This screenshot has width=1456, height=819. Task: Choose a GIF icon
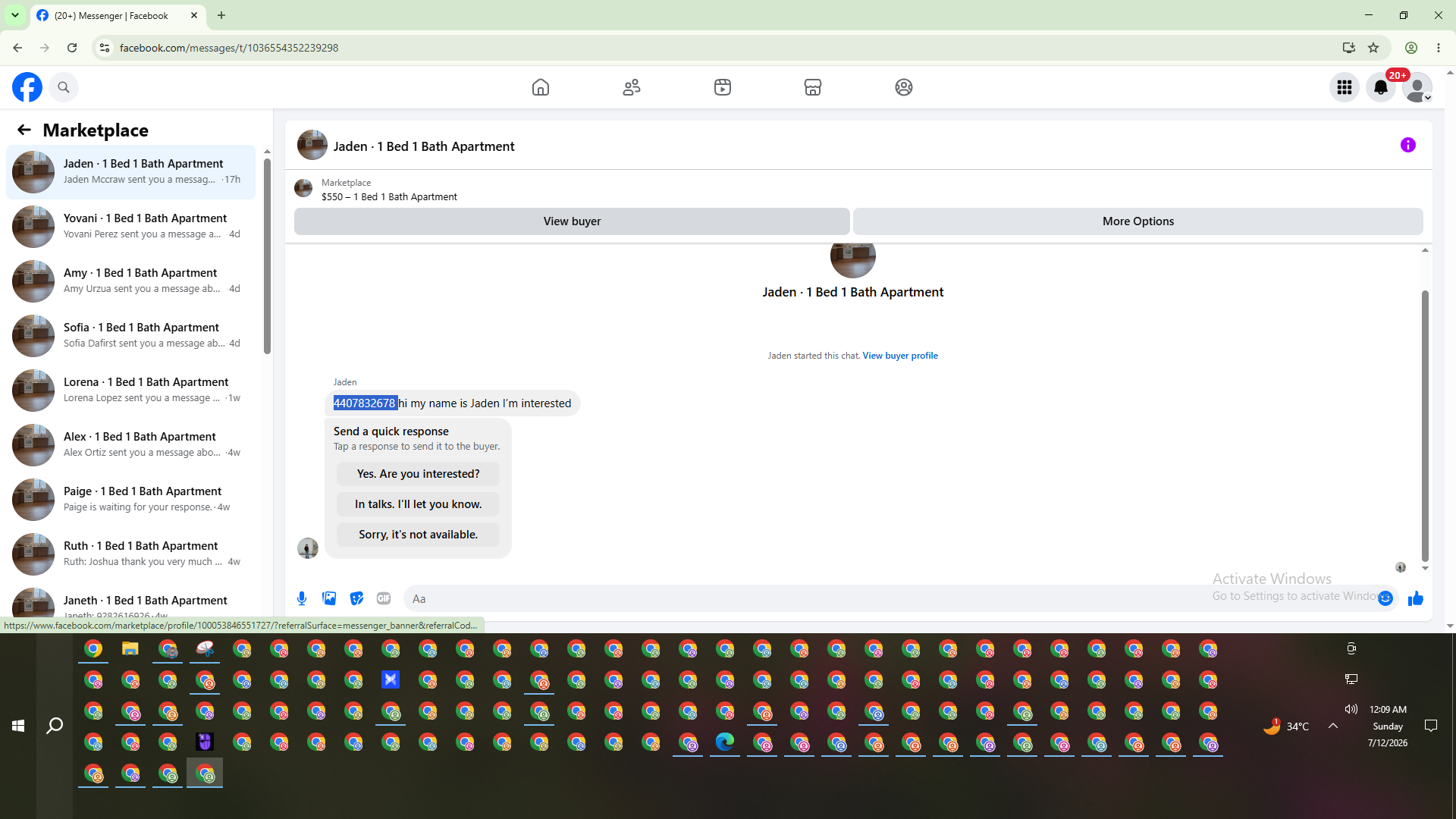click(x=384, y=598)
